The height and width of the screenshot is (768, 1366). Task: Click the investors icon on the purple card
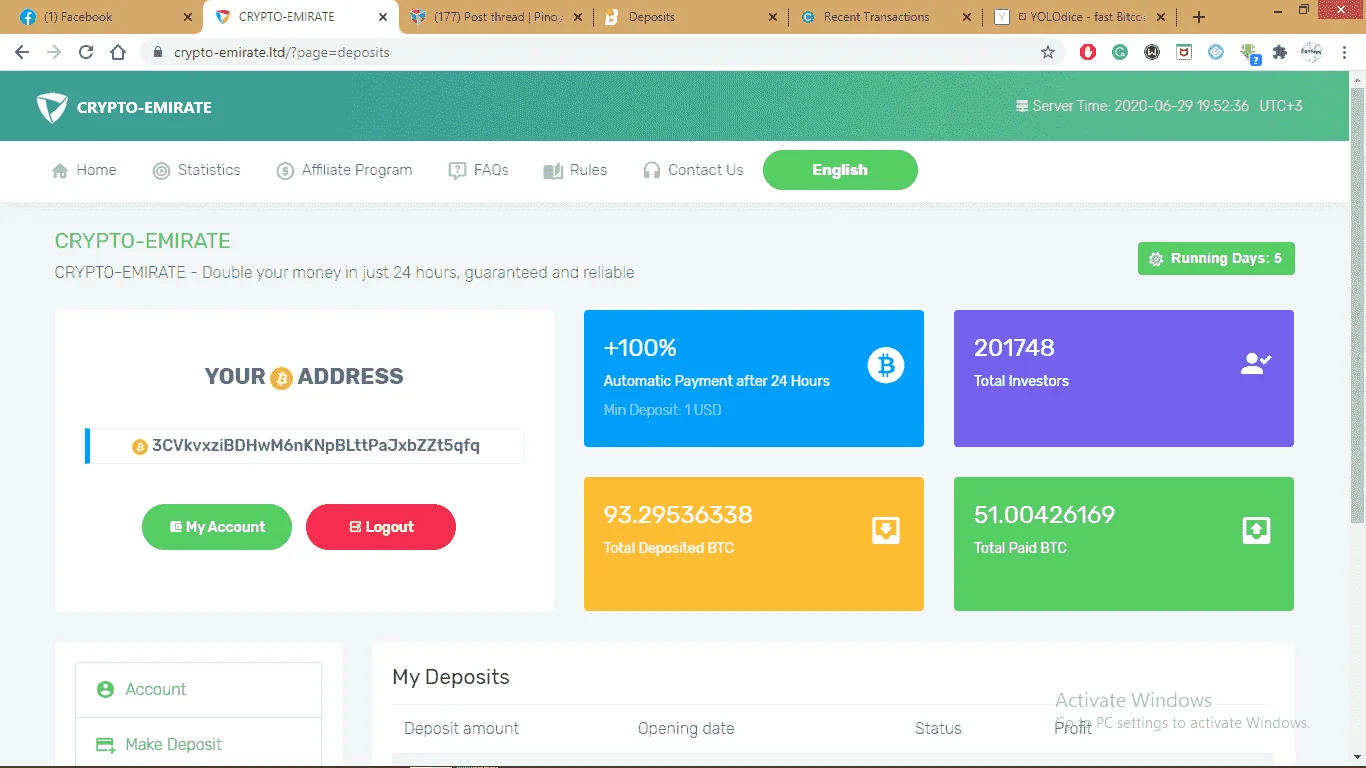coord(1255,364)
